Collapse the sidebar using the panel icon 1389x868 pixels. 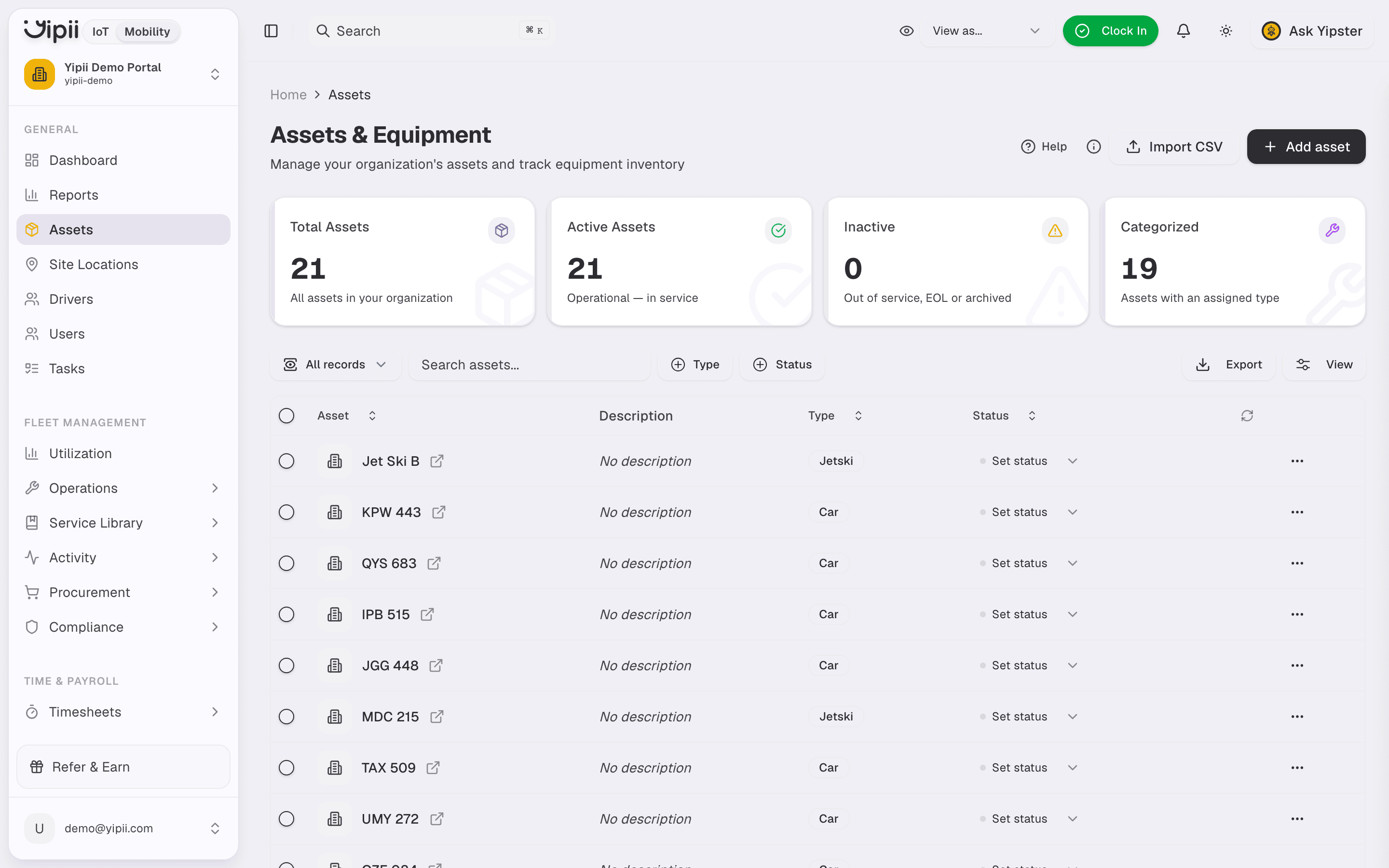click(271, 31)
